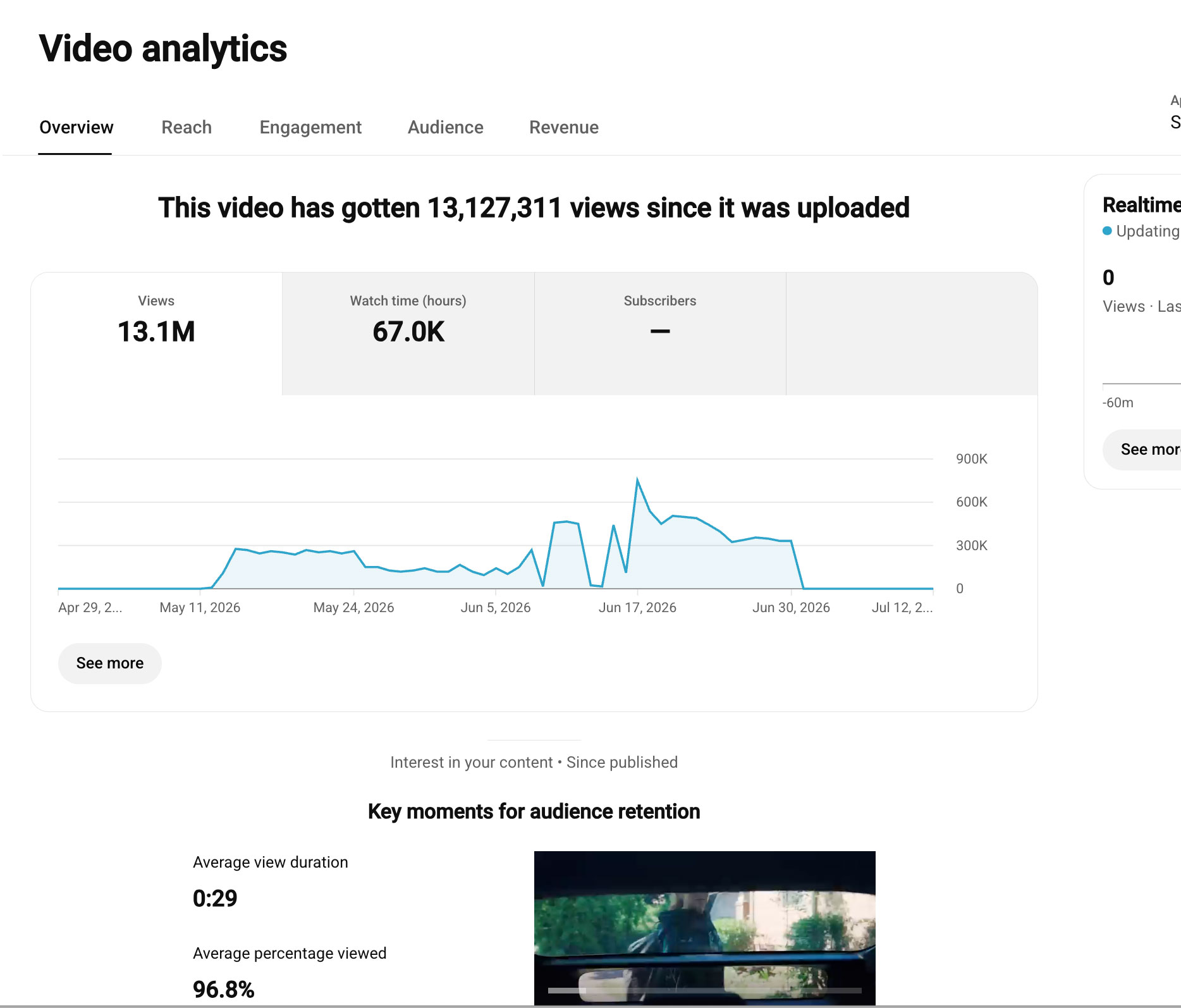Click the 13,127,311 views headline text
Viewport: 1181px width, 1008px height.
coord(534,208)
